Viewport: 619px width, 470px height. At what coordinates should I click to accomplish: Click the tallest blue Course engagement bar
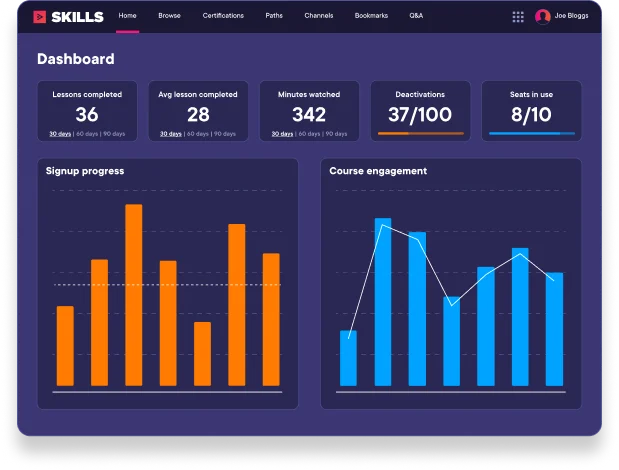coord(382,301)
